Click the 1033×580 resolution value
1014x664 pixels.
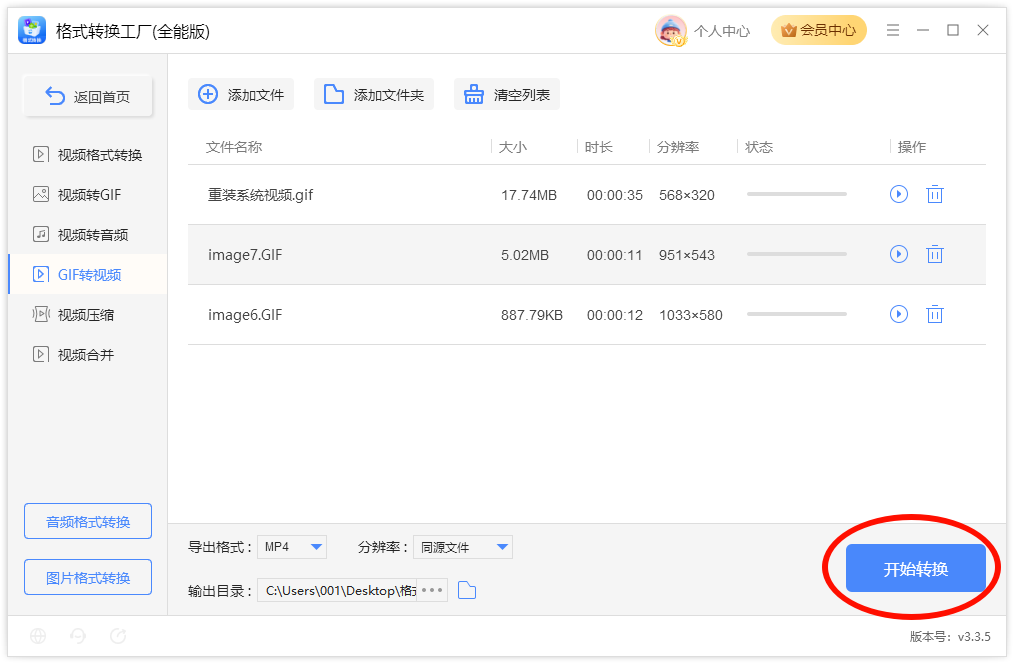coord(691,316)
